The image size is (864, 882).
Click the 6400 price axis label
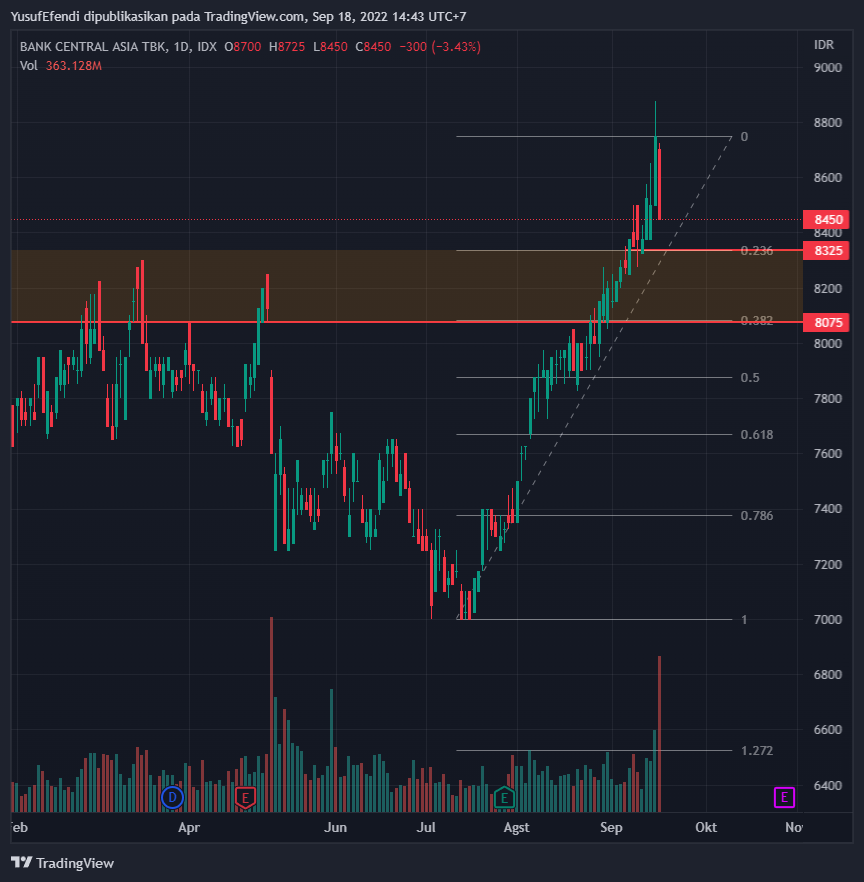(827, 786)
